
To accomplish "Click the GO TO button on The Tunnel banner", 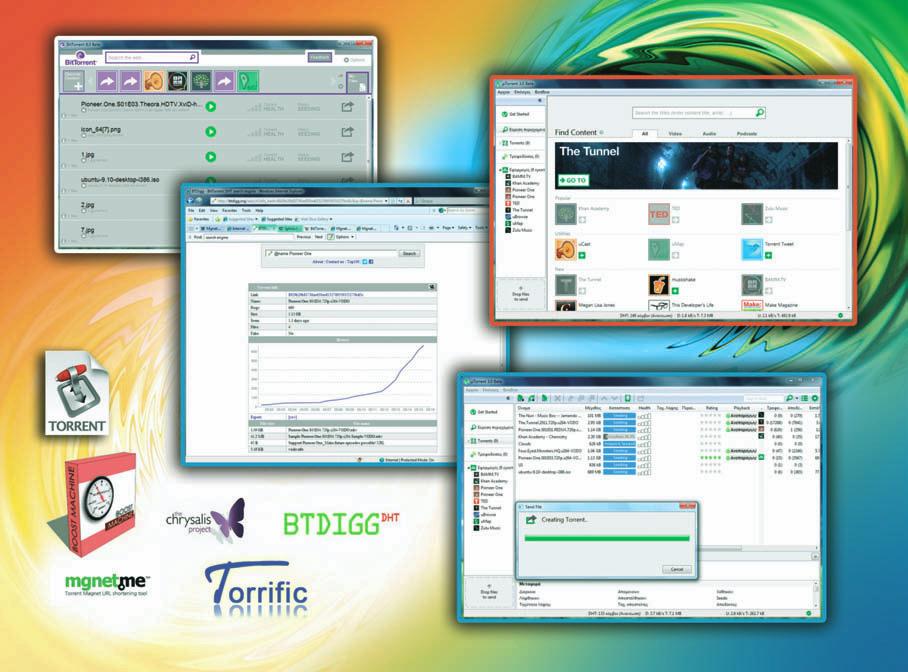I will coord(573,180).
